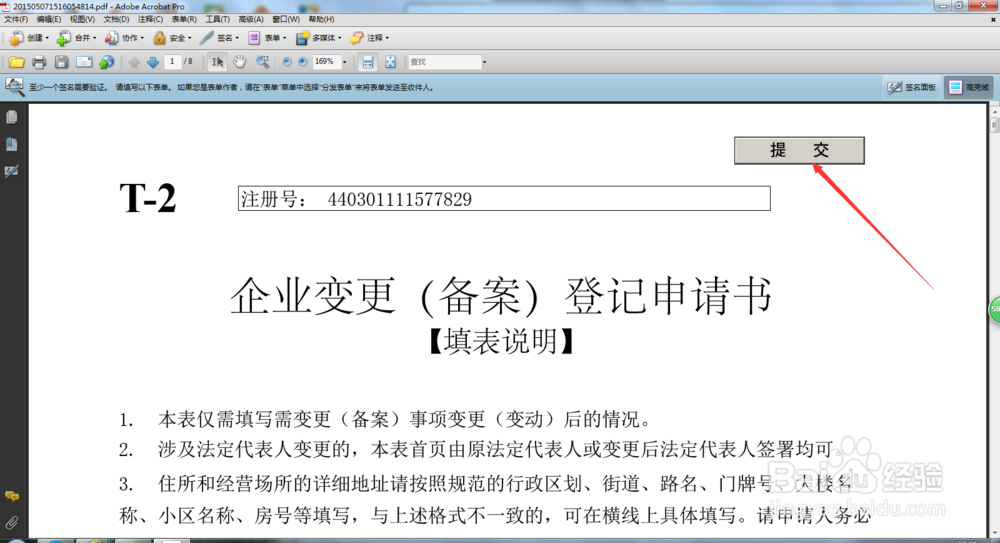
Task: Expand the 多媒体 (Multimedia) toolbar dropdown
Action: (339, 38)
